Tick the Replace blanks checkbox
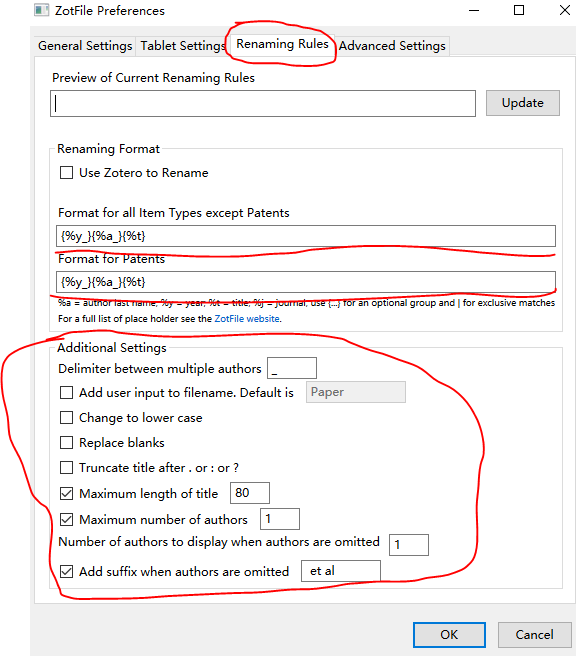Viewport: 576px width, 656px height. point(67,443)
